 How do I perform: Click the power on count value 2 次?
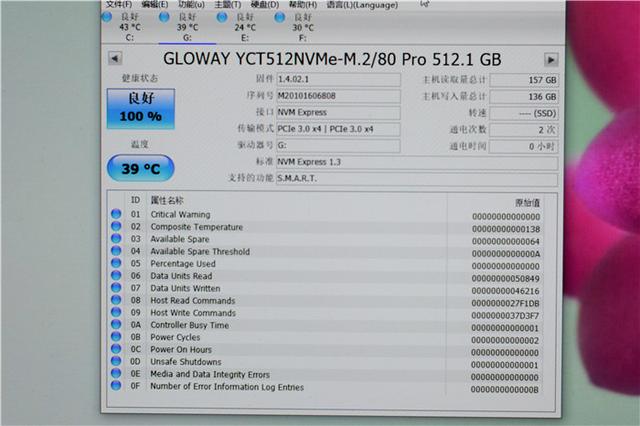click(524, 130)
